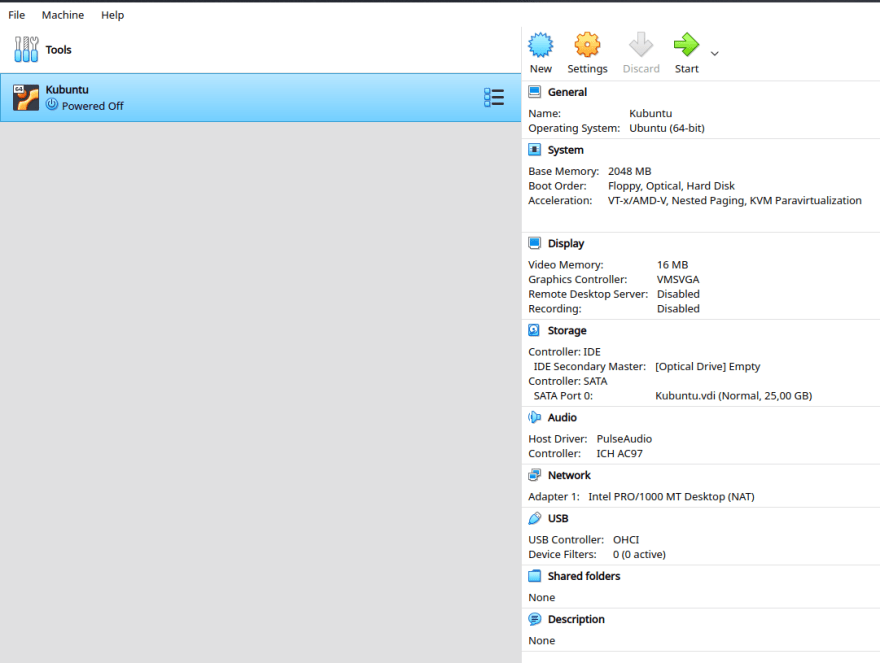Click the 0 (0 active) device filters value
This screenshot has width=880, height=663.
(639, 555)
